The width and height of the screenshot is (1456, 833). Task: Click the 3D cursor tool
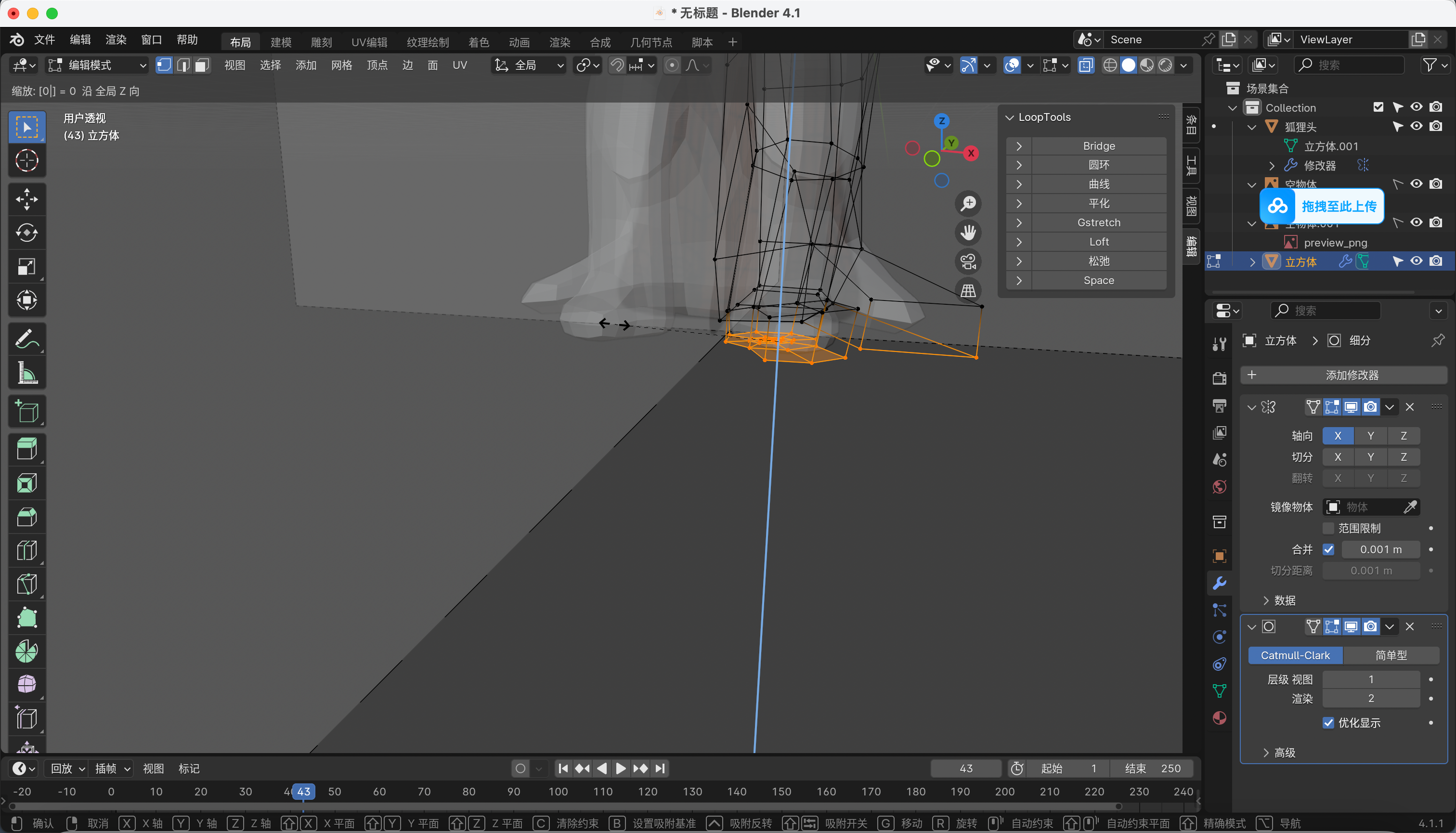tap(26, 161)
